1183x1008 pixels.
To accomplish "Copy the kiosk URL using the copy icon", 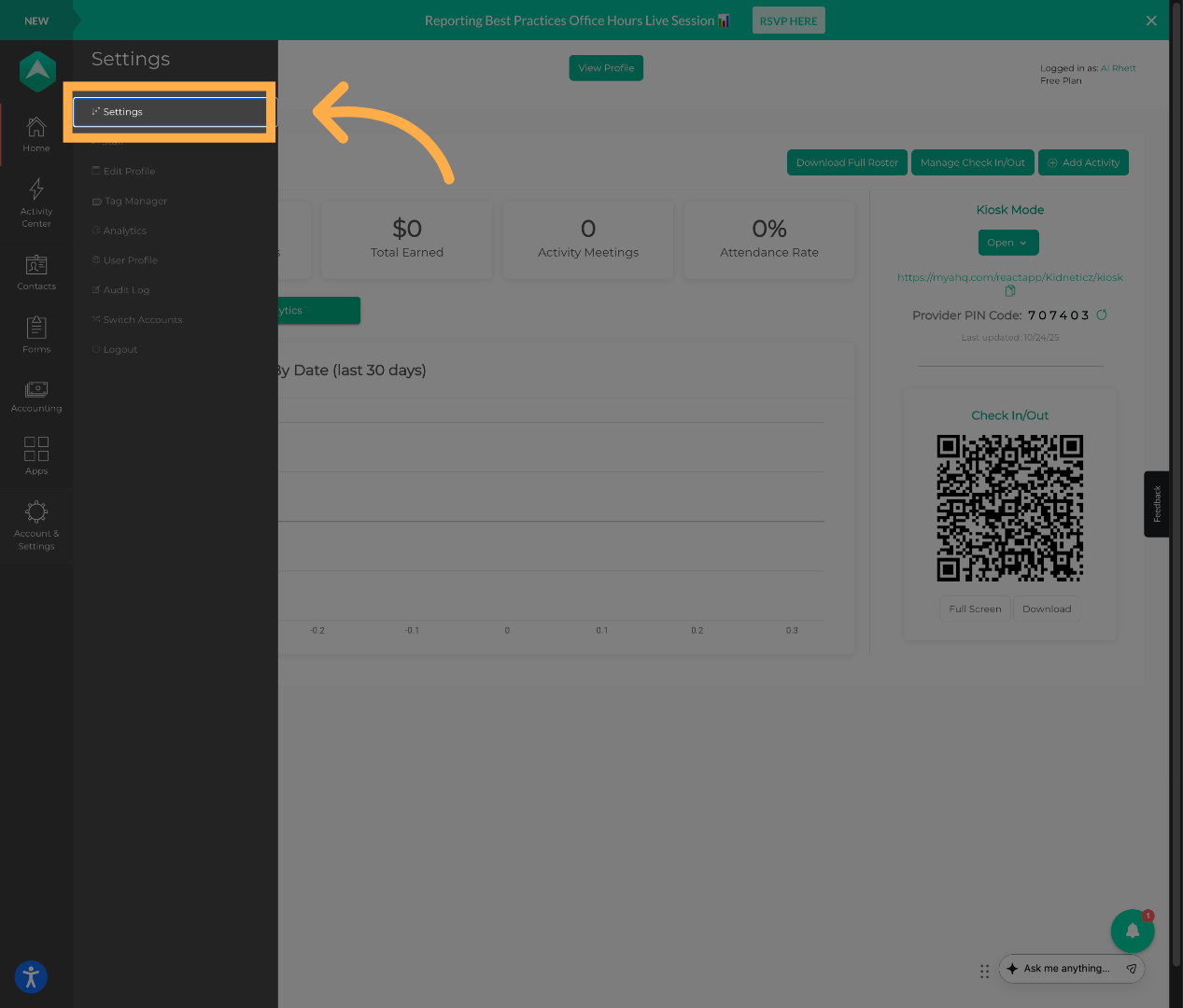I will (1009, 290).
